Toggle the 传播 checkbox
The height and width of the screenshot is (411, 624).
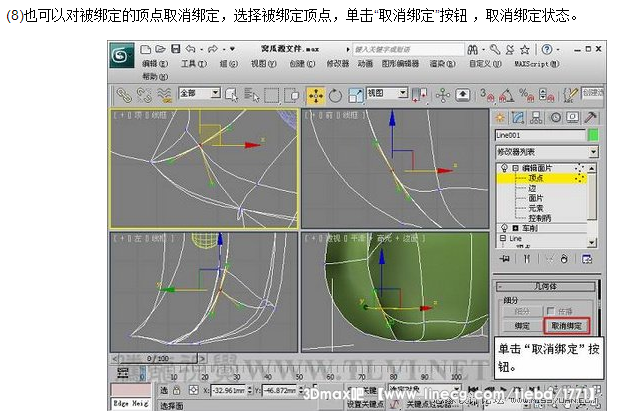551,311
